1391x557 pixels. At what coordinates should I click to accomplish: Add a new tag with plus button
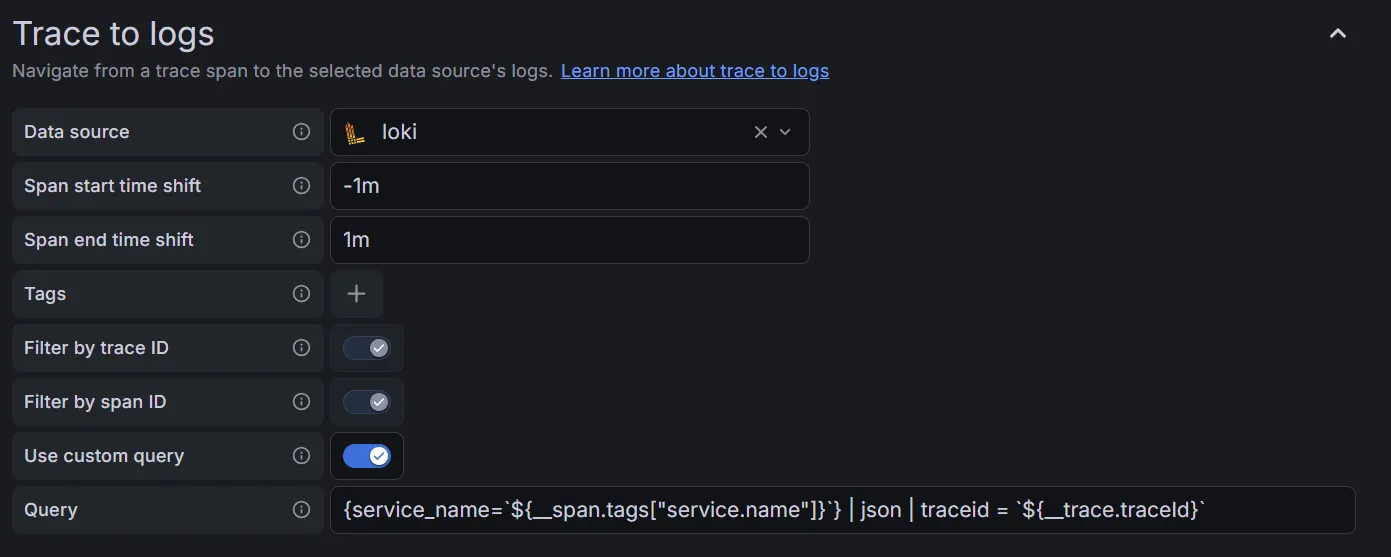click(356, 294)
